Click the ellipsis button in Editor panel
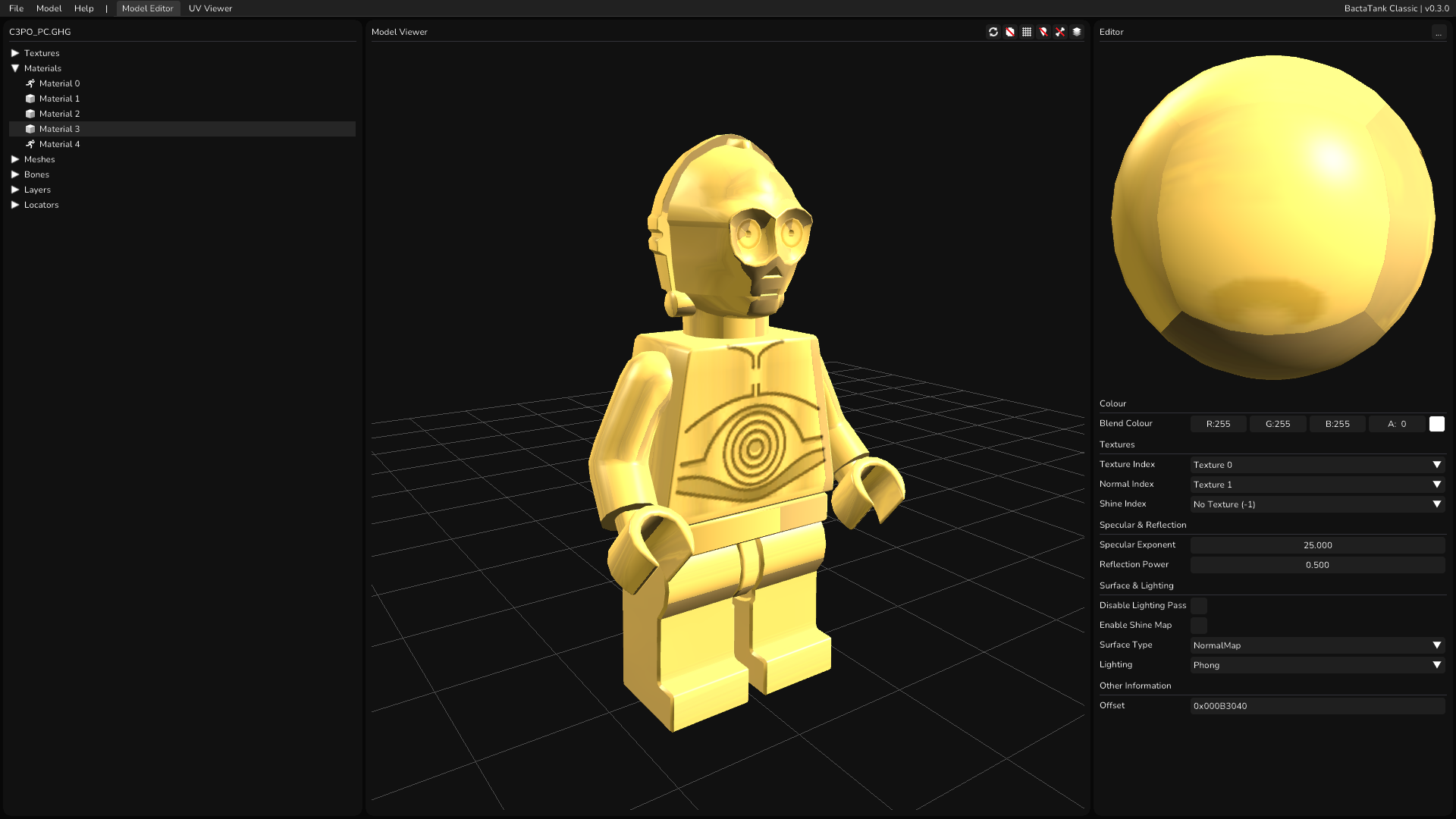The image size is (1456, 819). (1439, 33)
